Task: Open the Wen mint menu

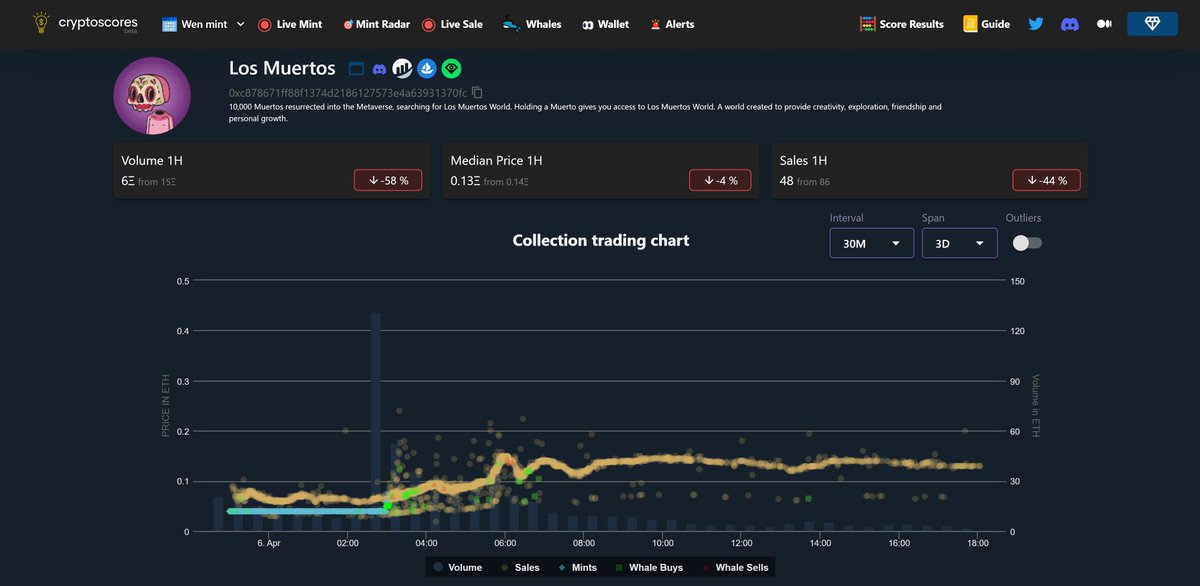Action: 203,24
